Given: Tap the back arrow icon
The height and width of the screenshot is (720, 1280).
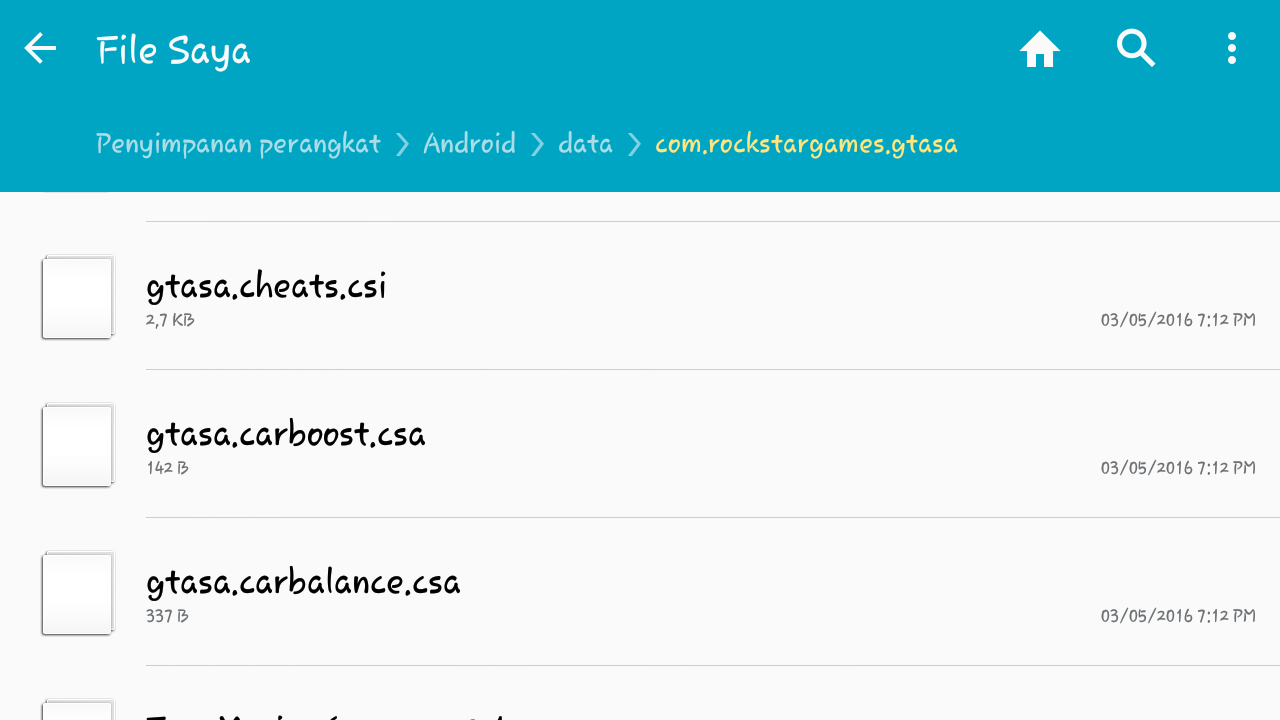Looking at the screenshot, I should [x=40, y=48].
